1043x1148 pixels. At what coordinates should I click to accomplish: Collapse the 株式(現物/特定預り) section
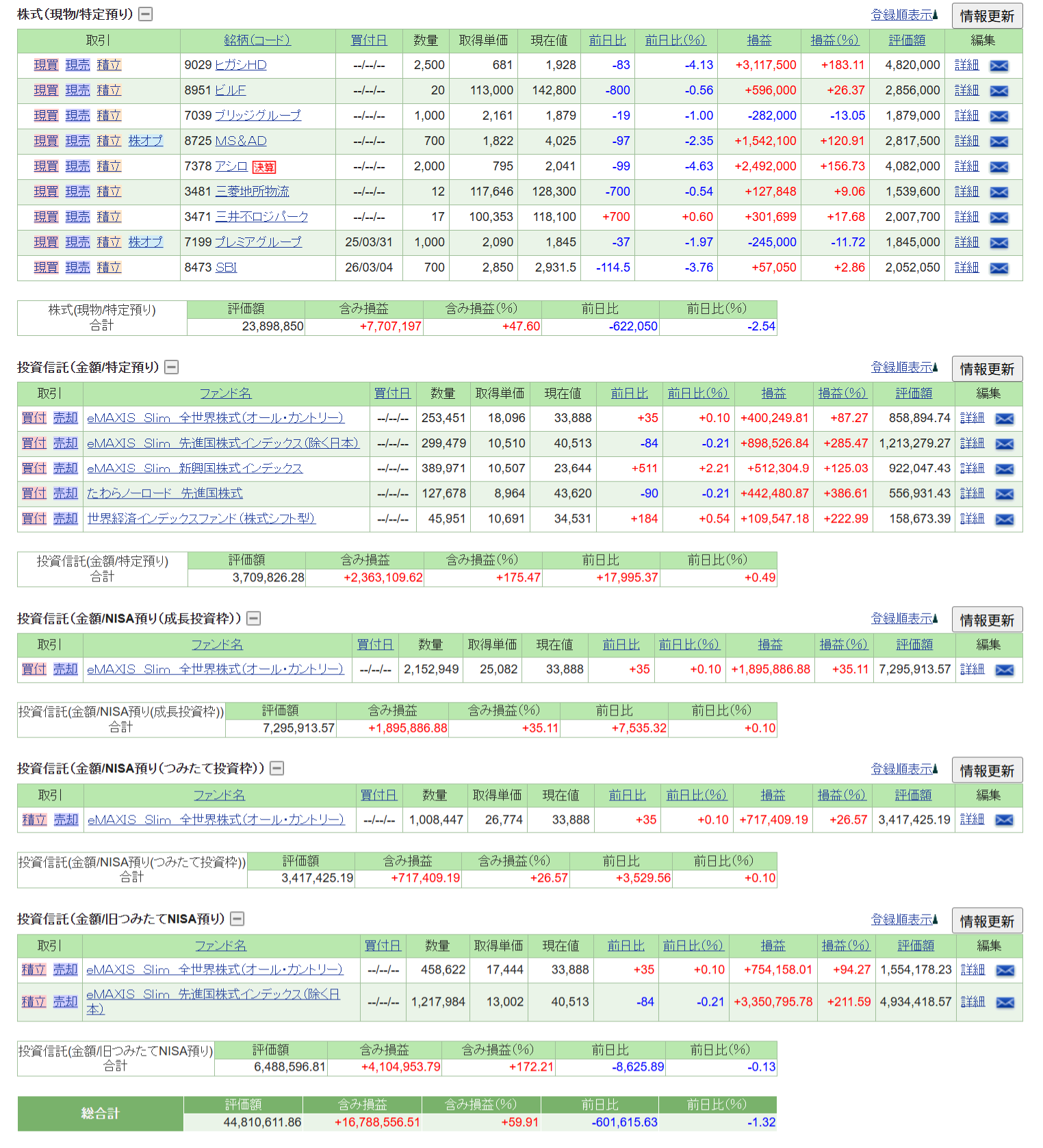point(146,14)
